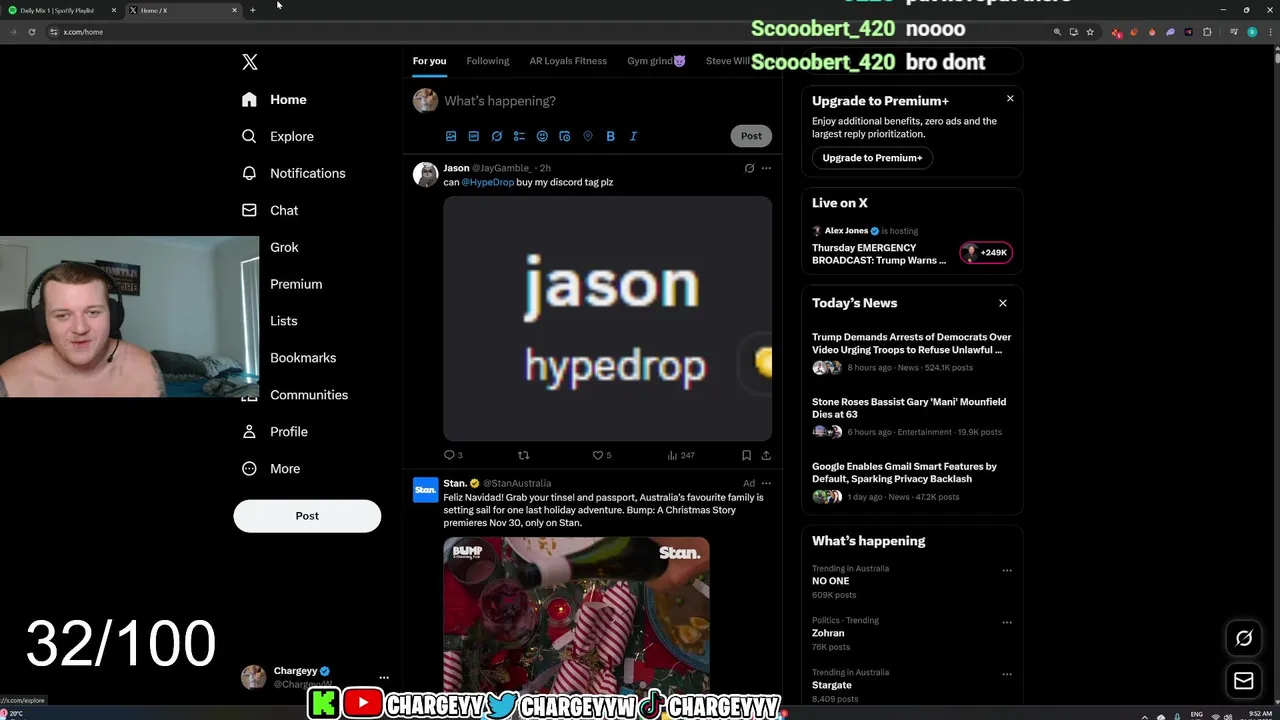Open the jason hypedrop image
Screen dimensions: 1280x720
[608, 318]
